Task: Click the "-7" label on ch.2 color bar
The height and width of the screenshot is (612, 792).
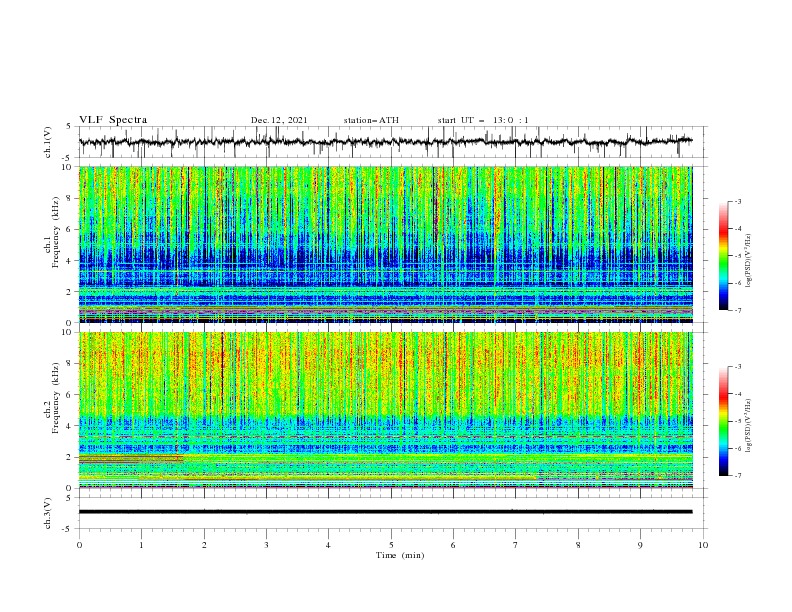Action: pos(738,475)
